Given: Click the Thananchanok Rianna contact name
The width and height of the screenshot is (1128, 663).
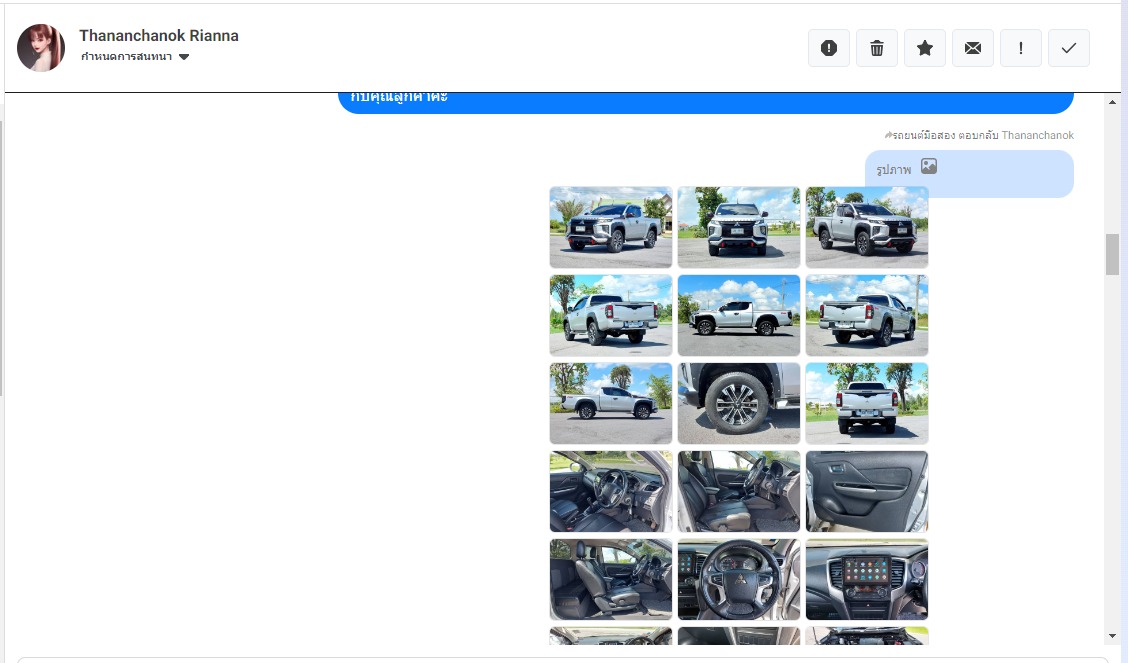Looking at the screenshot, I should pos(159,36).
